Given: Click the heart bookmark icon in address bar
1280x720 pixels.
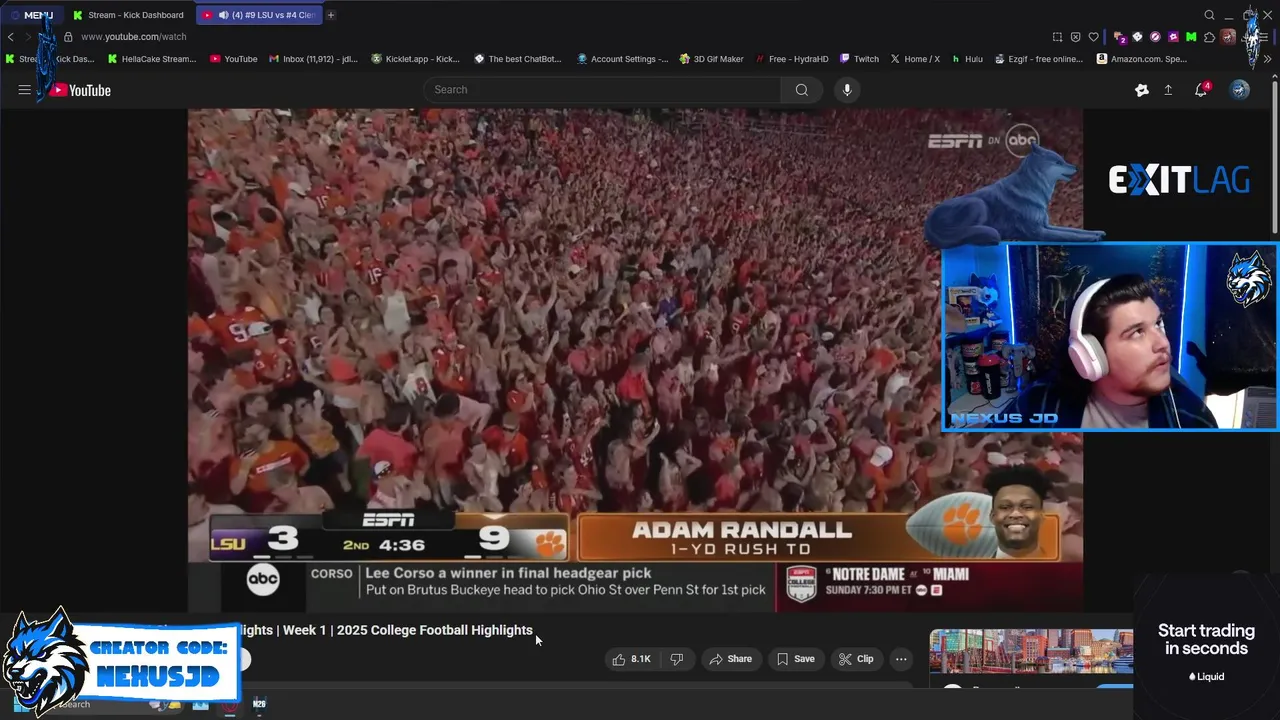Looking at the screenshot, I should click(1094, 37).
